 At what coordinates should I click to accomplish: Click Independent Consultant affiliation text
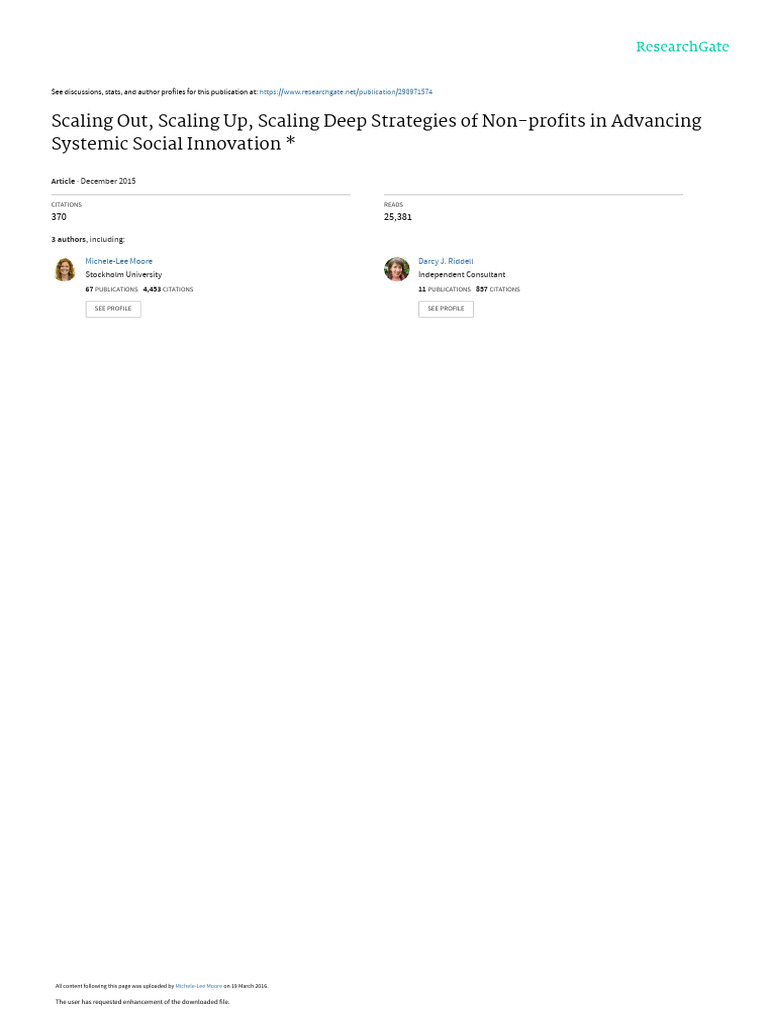(462, 275)
